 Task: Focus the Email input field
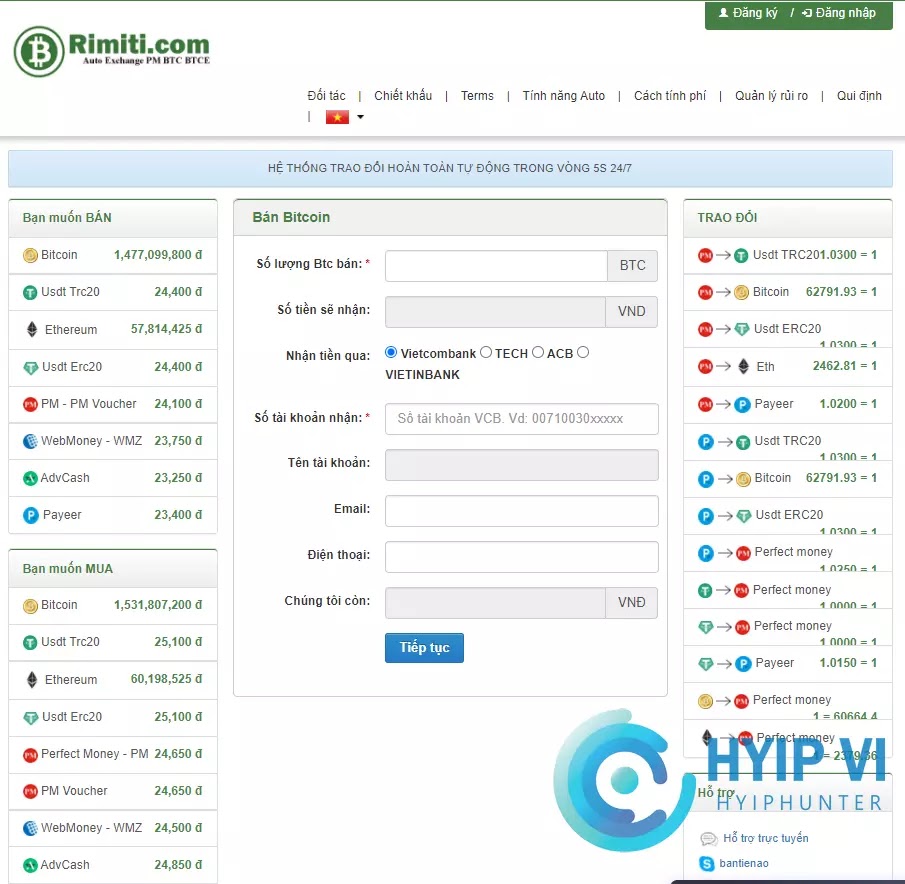point(522,511)
